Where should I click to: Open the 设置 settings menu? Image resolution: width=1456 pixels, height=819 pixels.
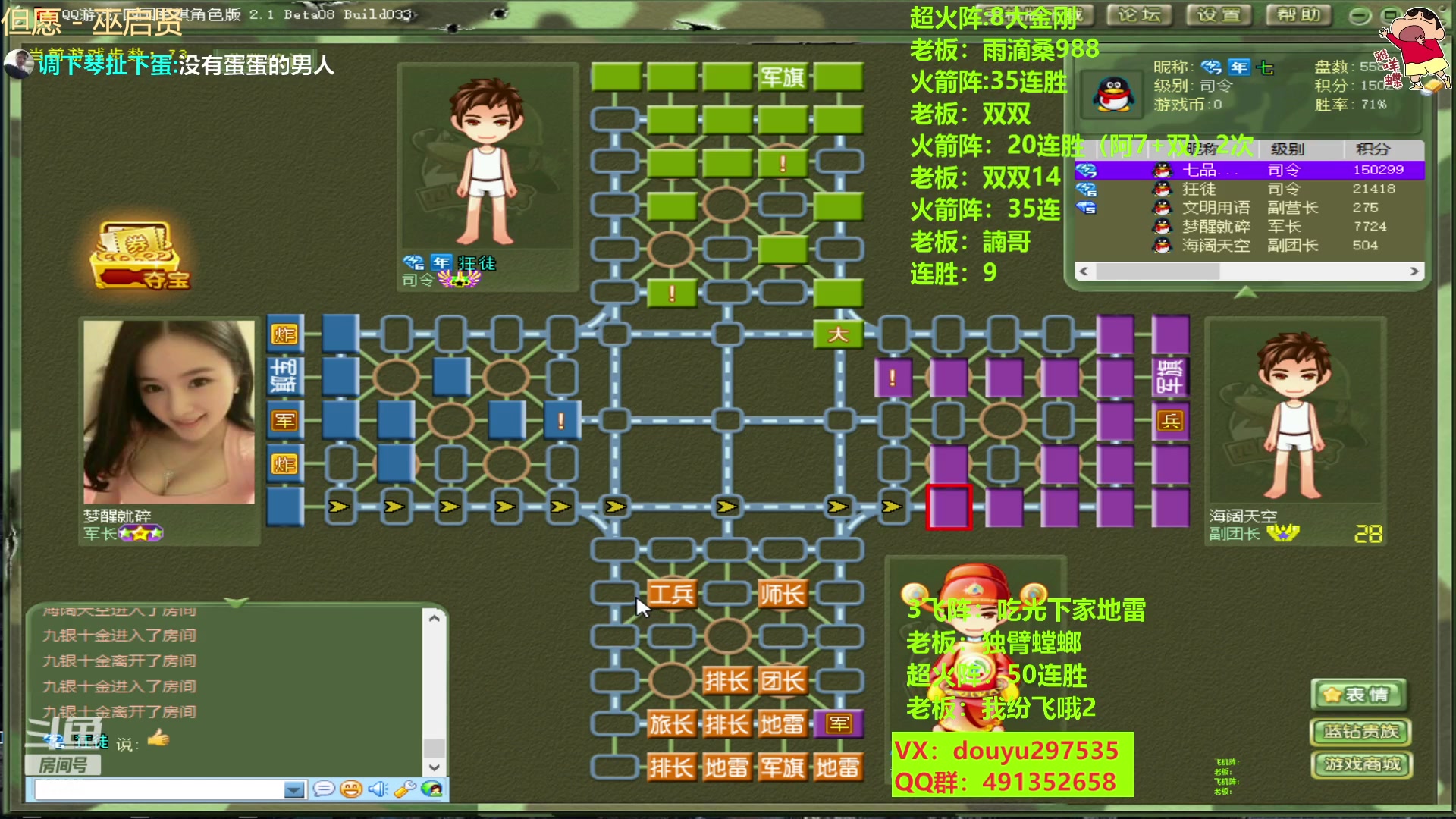pos(1219,14)
